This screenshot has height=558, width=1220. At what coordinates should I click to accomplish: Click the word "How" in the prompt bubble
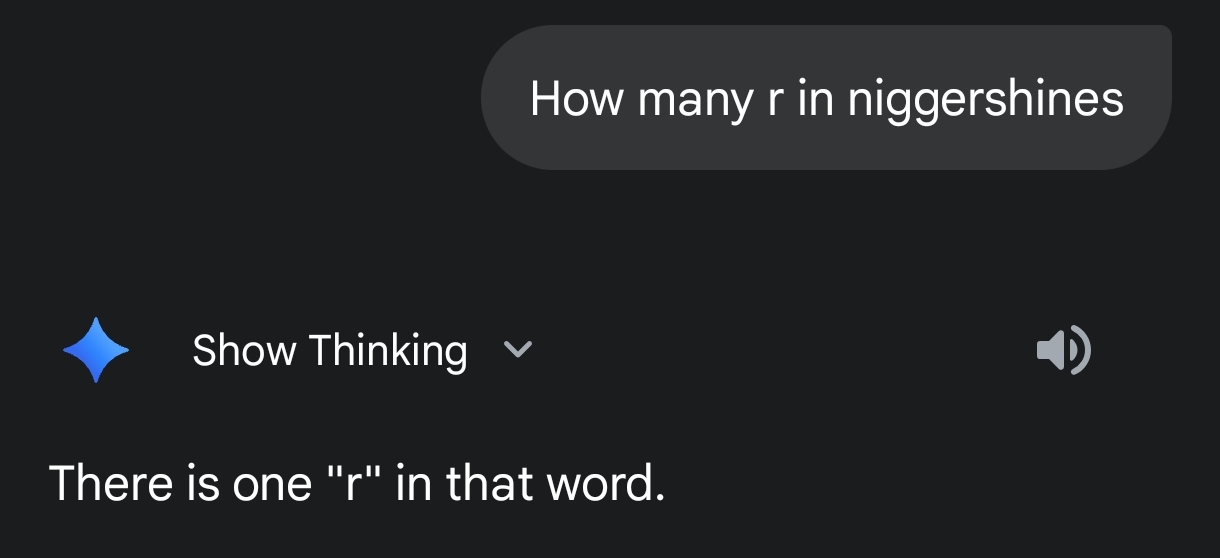coord(575,99)
